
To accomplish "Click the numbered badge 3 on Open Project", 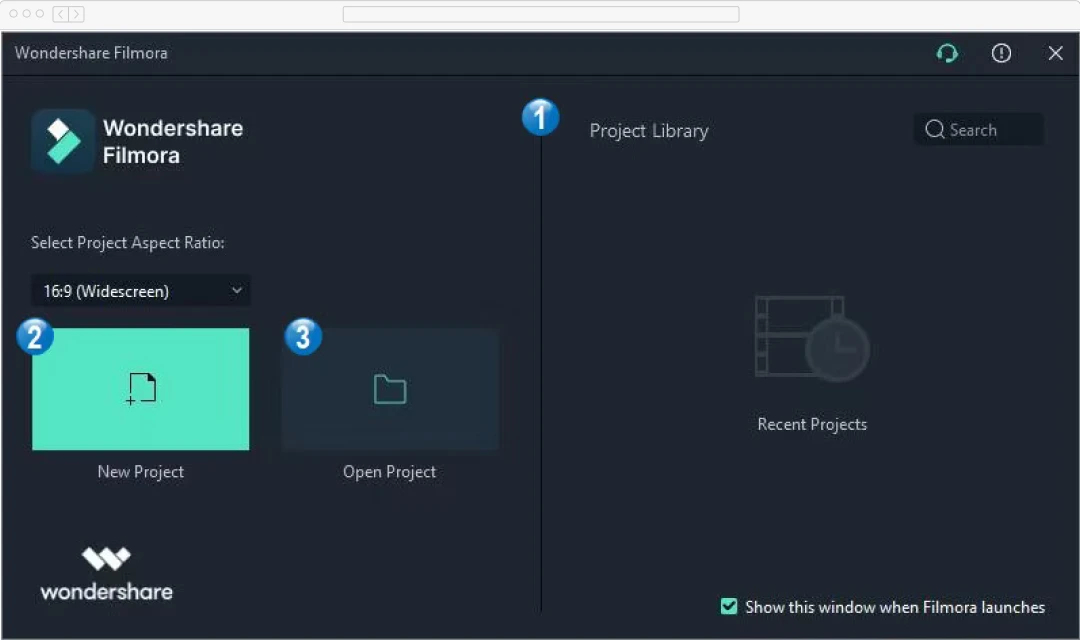I will point(302,337).
